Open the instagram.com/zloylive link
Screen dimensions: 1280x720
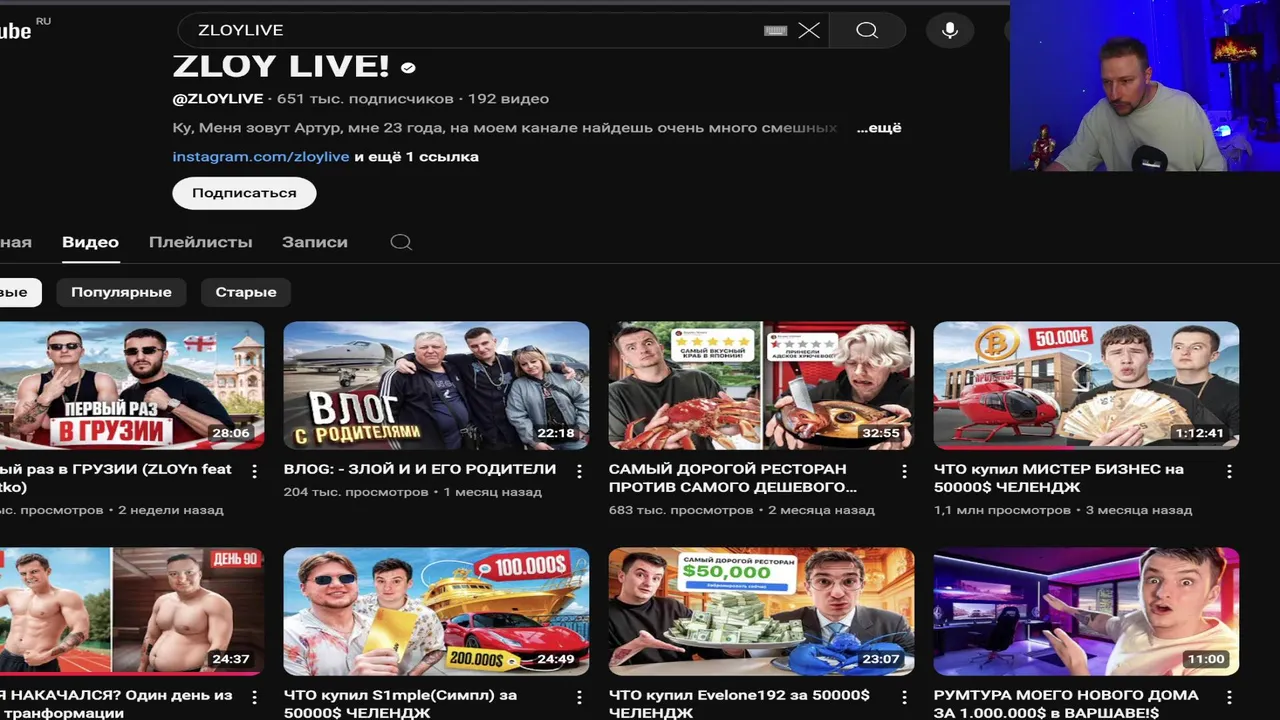click(x=261, y=157)
